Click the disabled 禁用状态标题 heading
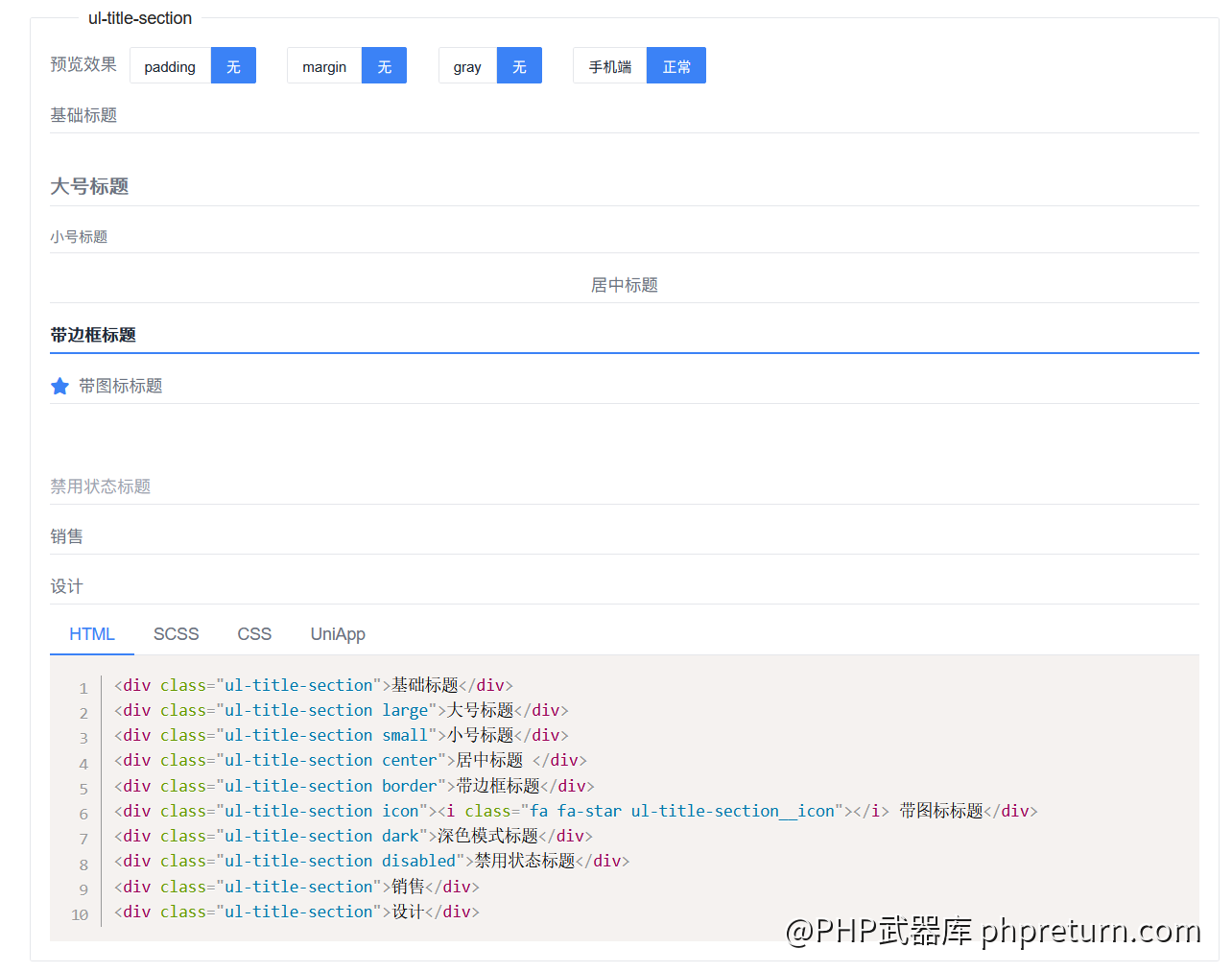1232x972 pixels. tap(101, 486)
